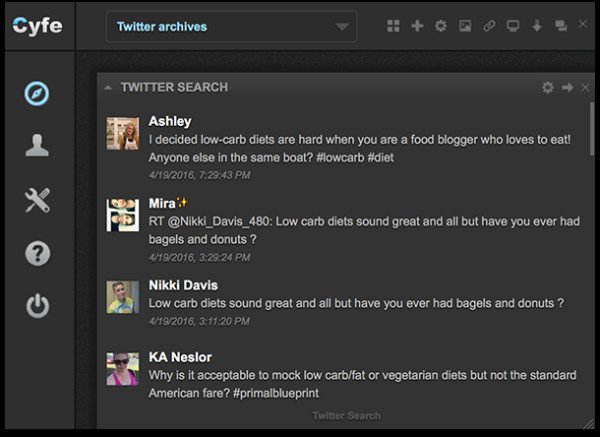The image size is (600, 437).
Task: Click the share link chain icon
Action: [x=489, y=26]
